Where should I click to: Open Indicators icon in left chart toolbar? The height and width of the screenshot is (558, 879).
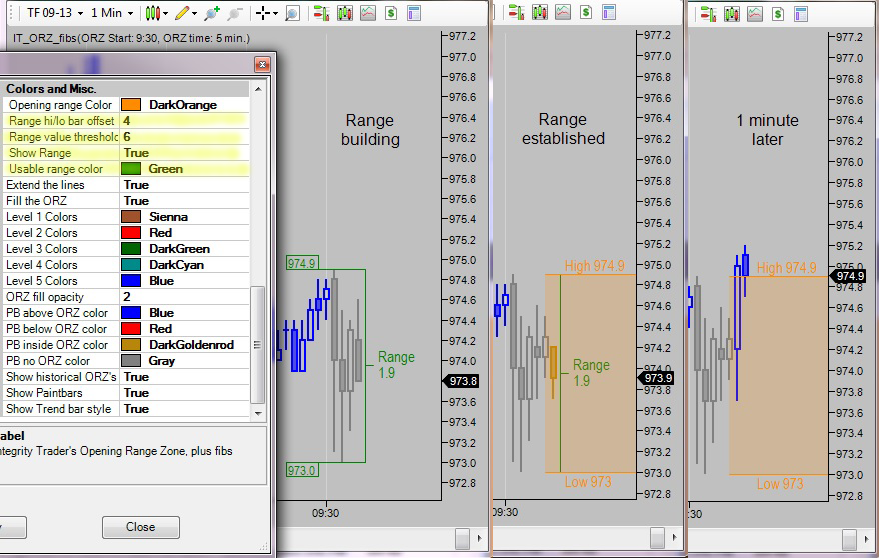[x=368, y=13]
